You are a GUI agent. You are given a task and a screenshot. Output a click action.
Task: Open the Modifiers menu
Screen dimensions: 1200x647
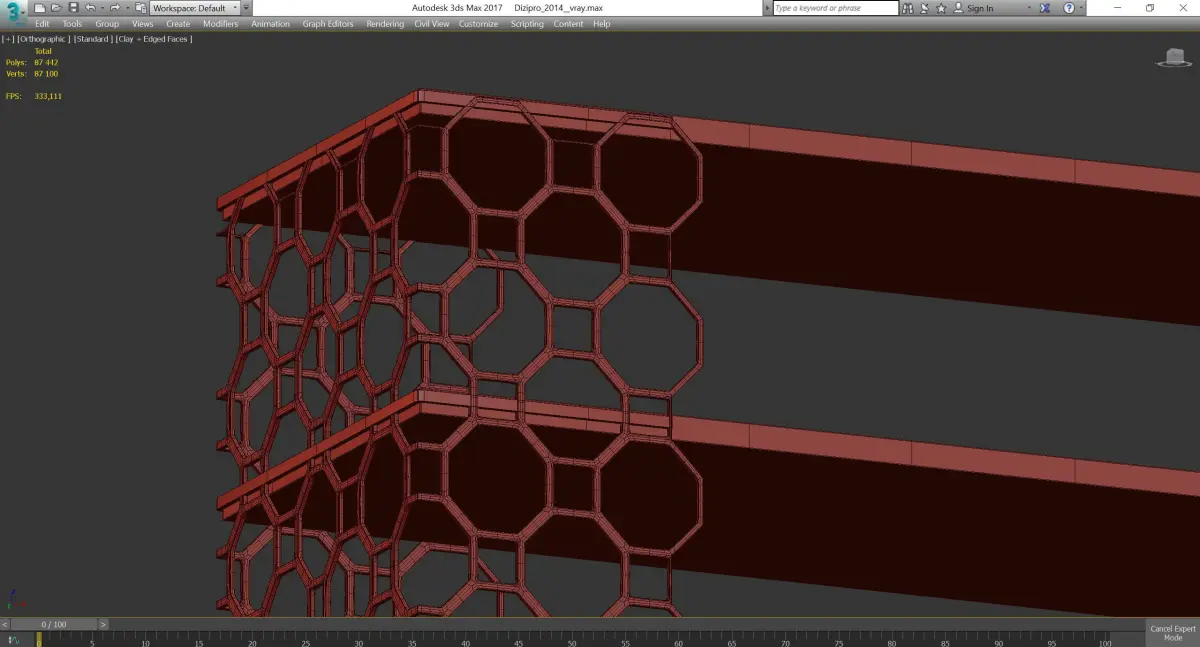(221, 24)
